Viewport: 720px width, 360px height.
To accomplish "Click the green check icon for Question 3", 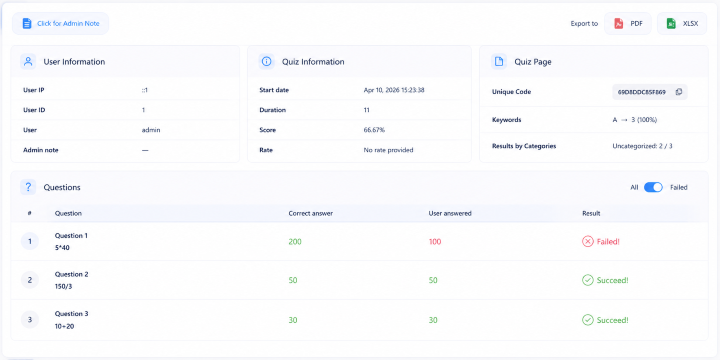I will pyautogui.click(x=587, y=320).
